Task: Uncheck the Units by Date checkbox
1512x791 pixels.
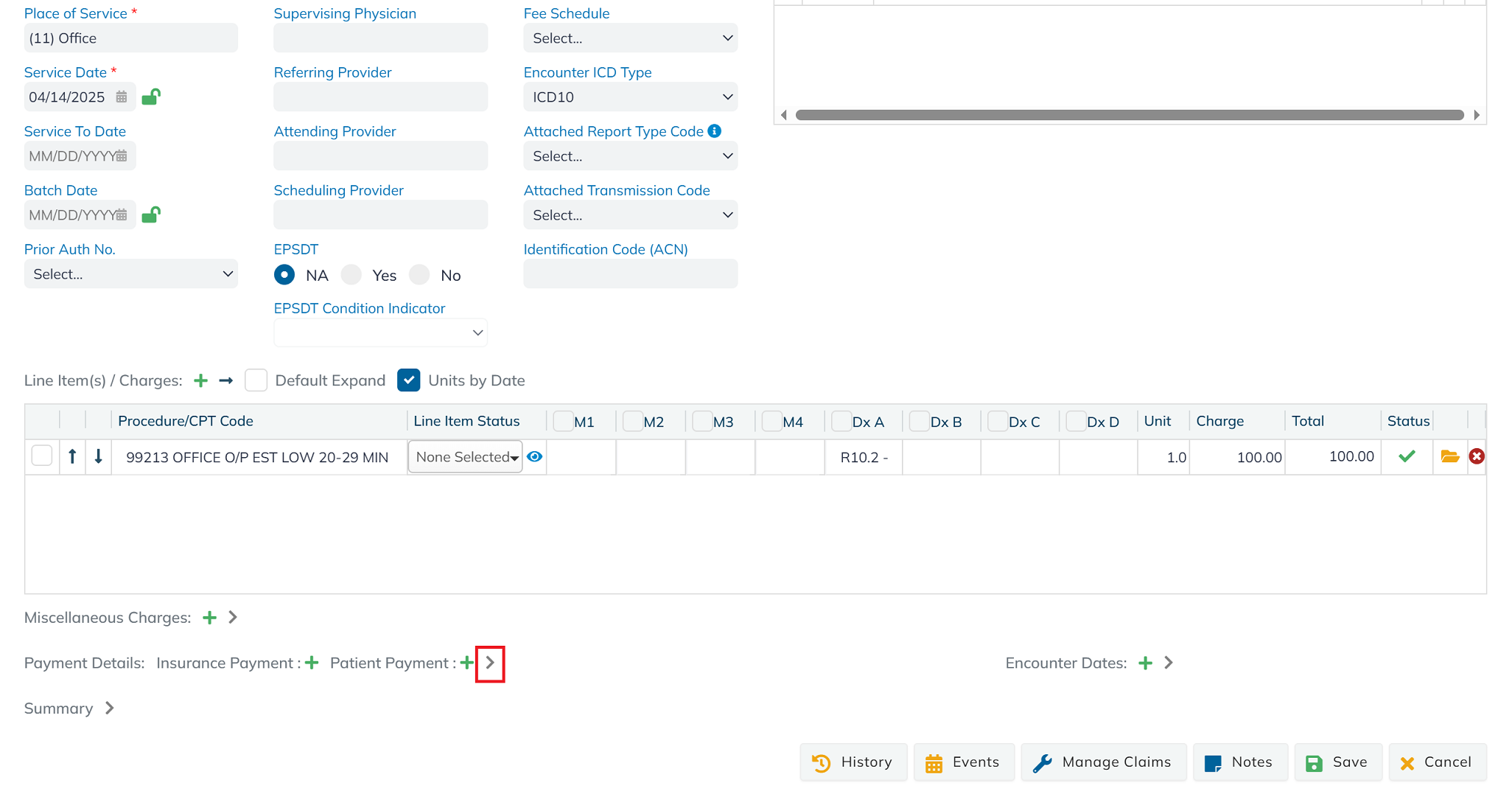Action: pyautogui.click(x=408, y=380)
